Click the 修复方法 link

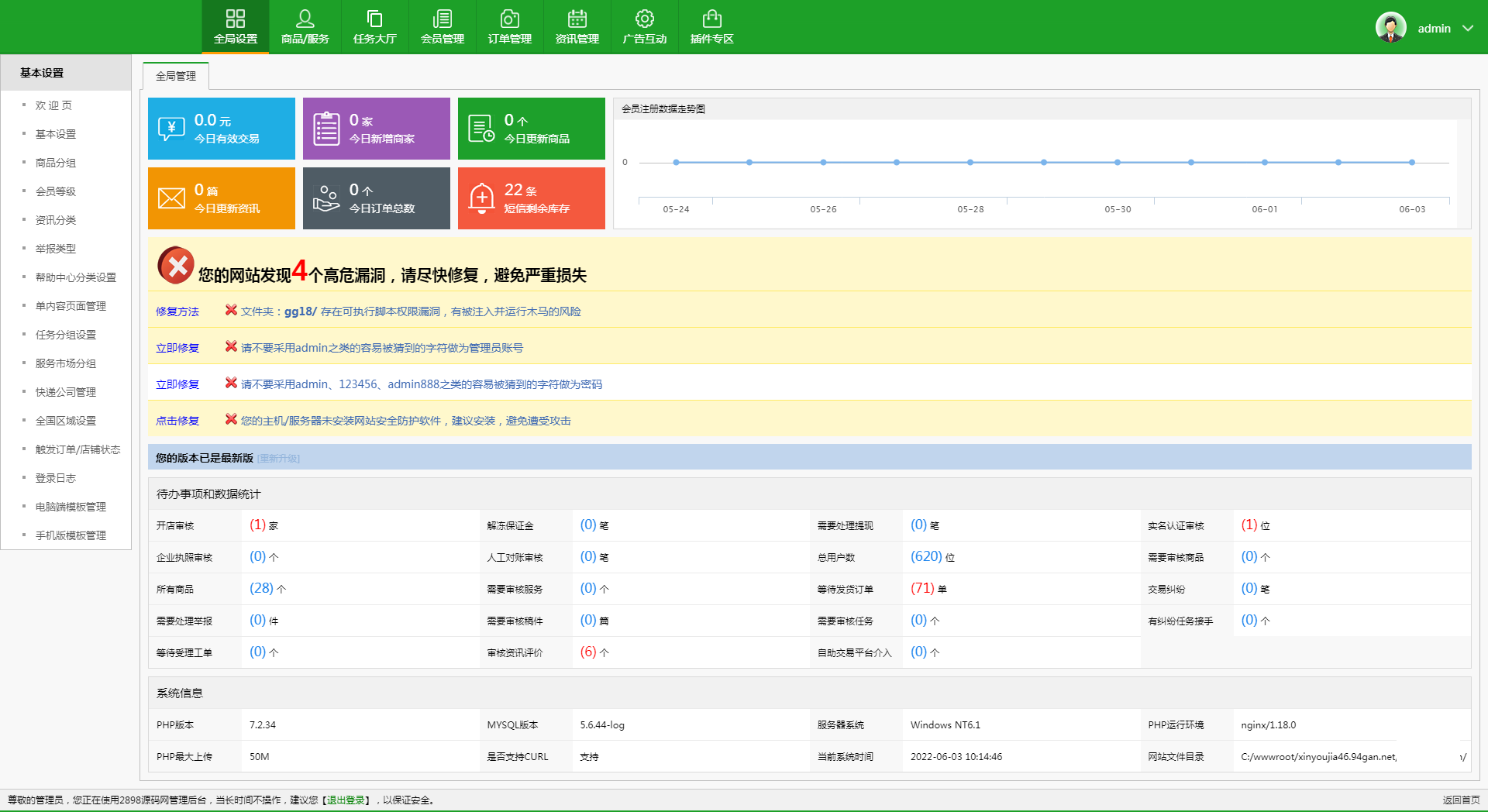pos(177,311)
